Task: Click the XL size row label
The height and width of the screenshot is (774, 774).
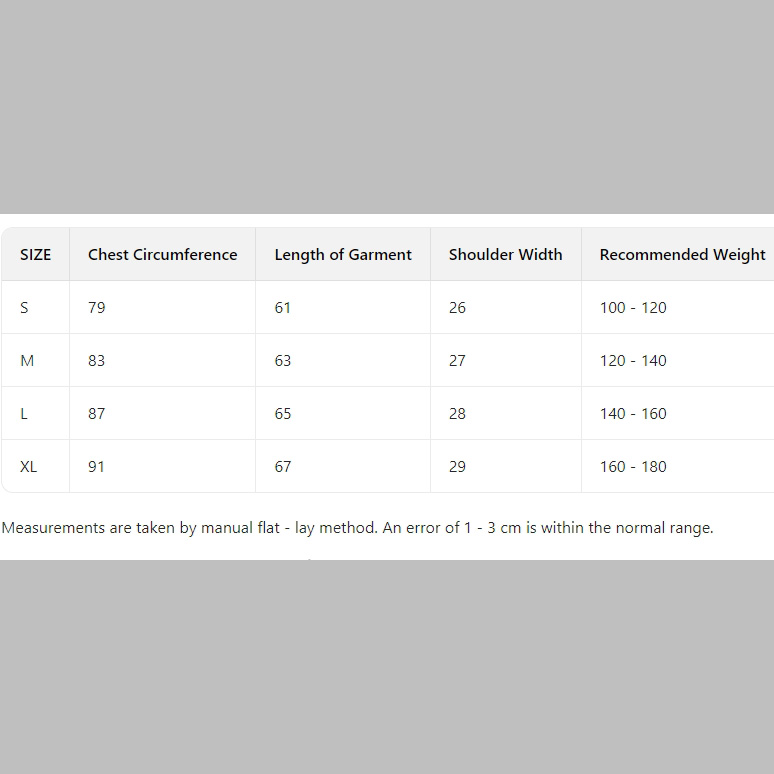Action: coord(28,466)
